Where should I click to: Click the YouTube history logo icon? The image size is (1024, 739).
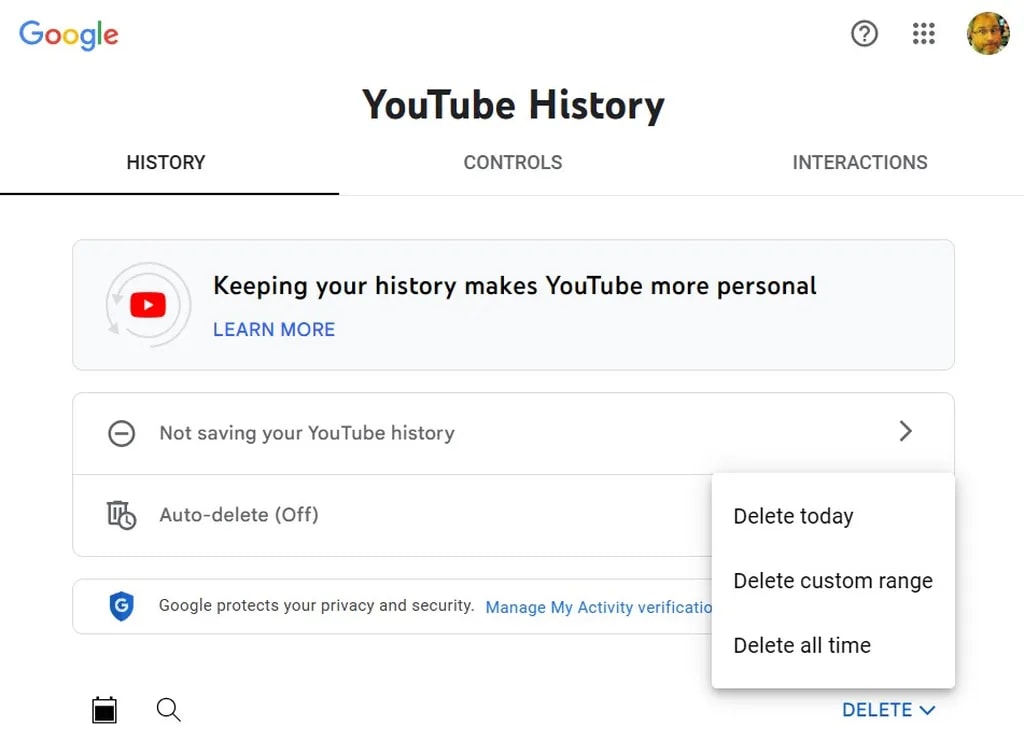coord(148,305)
